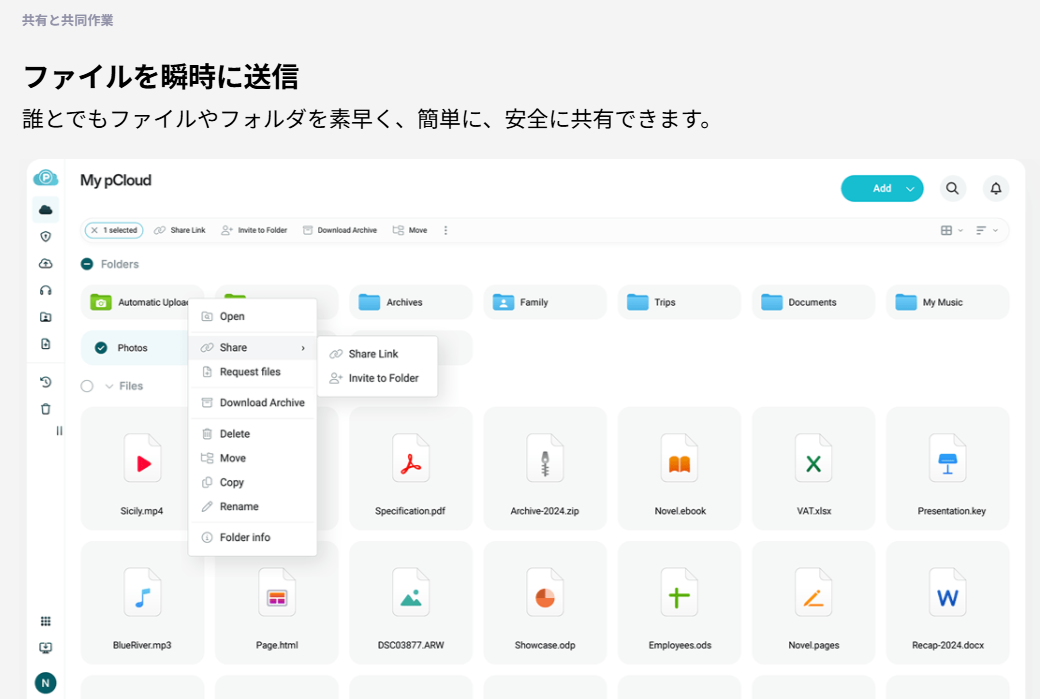This screenshot has width=1040, height=699.
Task: Click the user avatar N icon
Action: click(45, 683)
